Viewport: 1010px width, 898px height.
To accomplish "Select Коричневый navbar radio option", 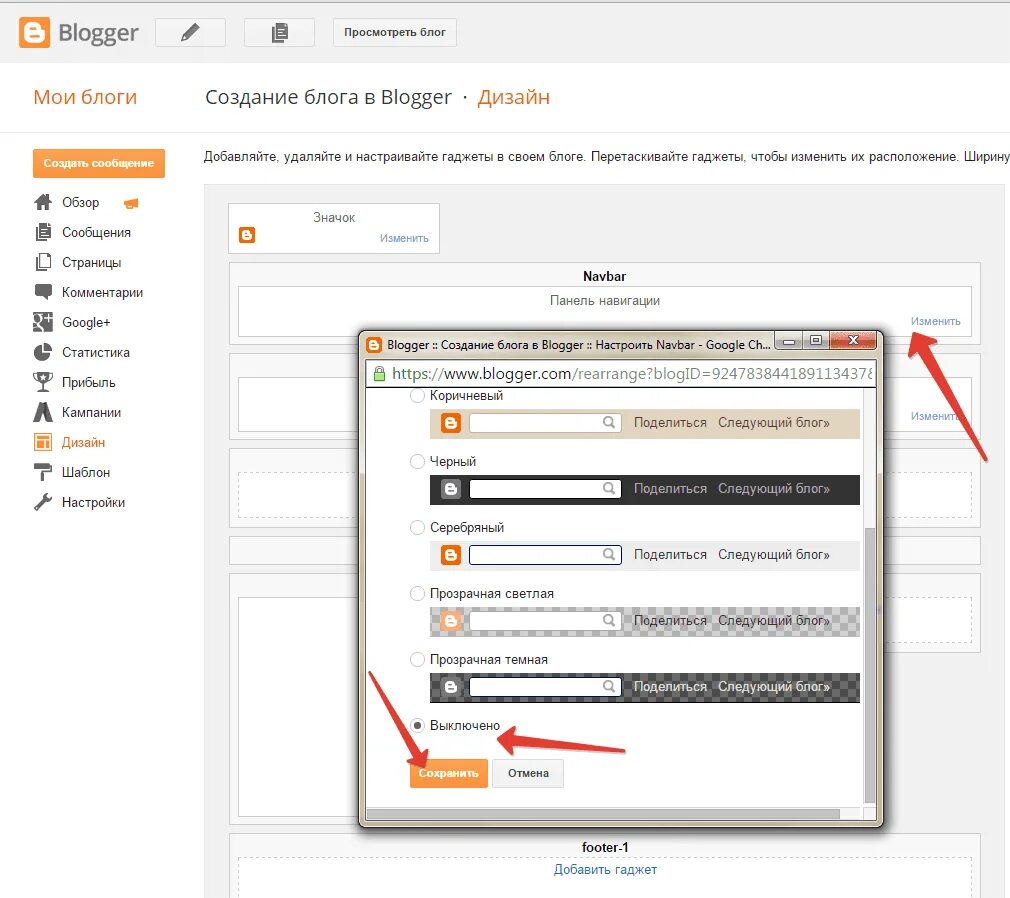I will coord(417,395).
